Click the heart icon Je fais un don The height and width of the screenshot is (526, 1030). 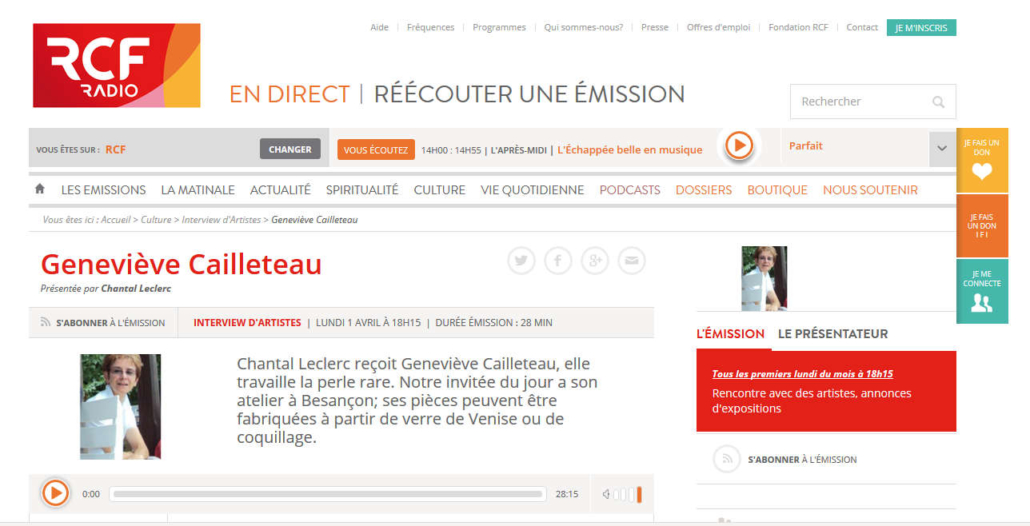click(982, 171)
